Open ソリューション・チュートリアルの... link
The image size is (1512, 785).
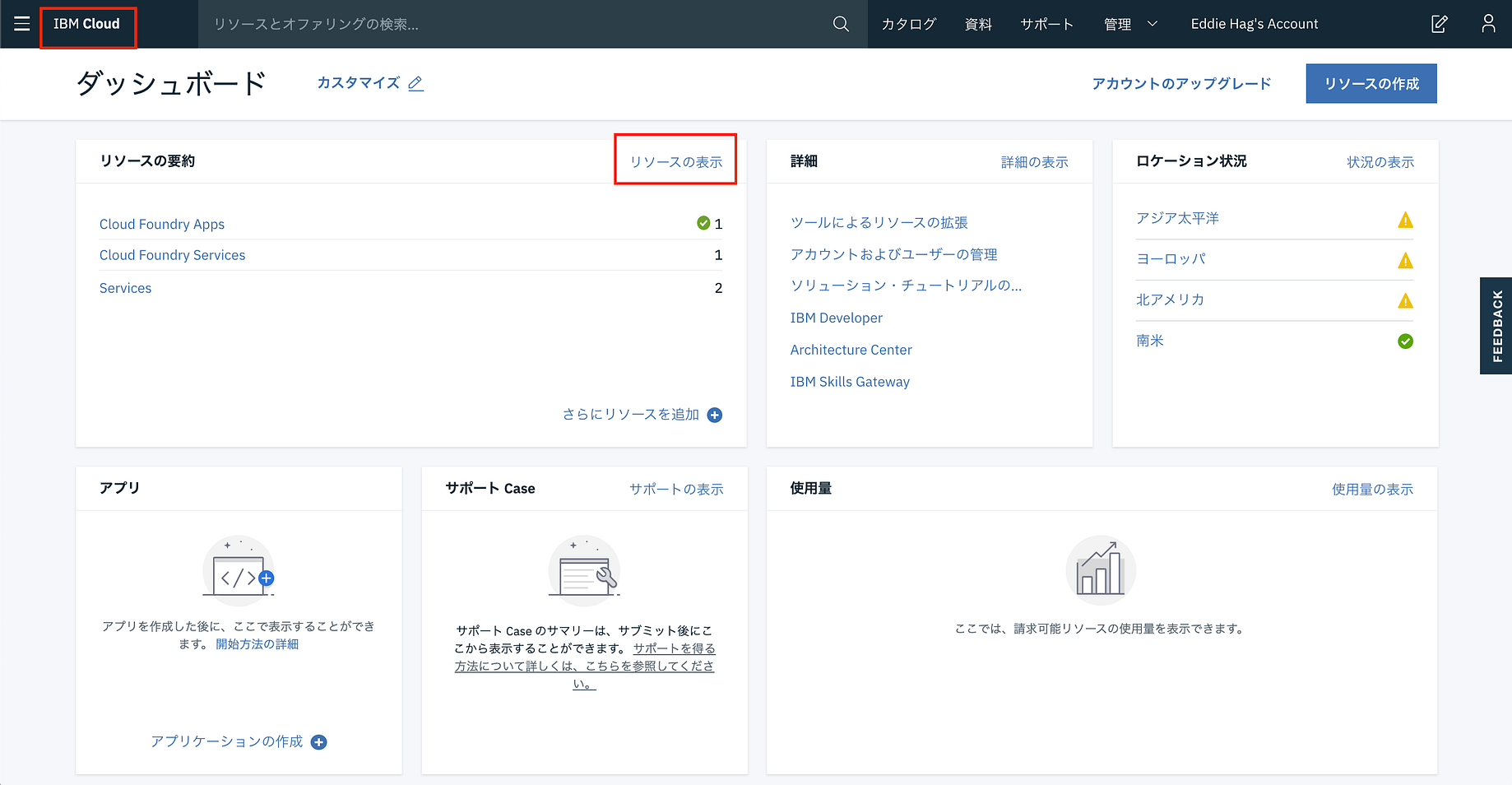coord(906,286)
